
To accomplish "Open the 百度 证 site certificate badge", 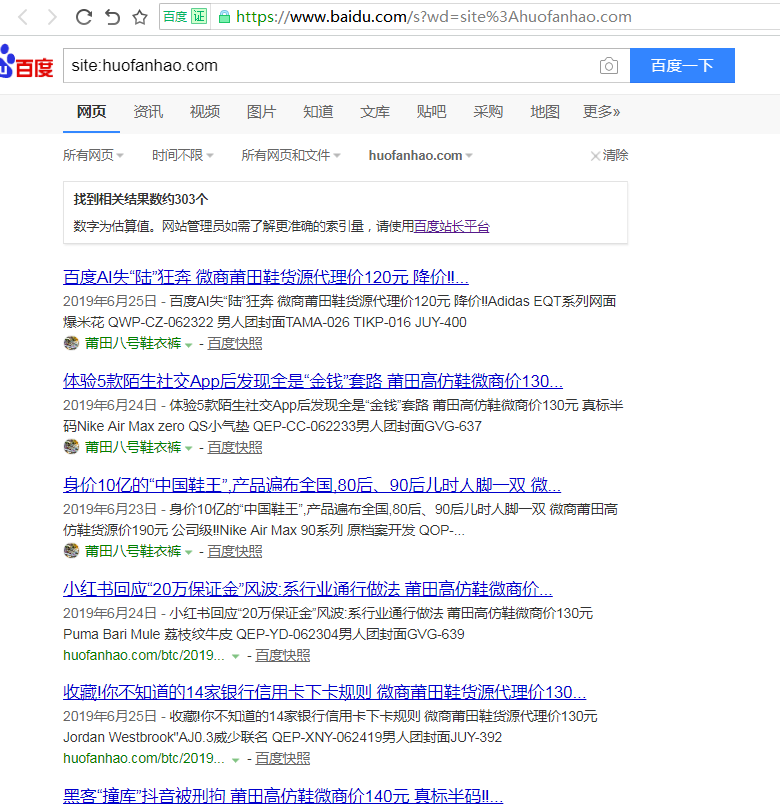I will (x=185, y=16).
